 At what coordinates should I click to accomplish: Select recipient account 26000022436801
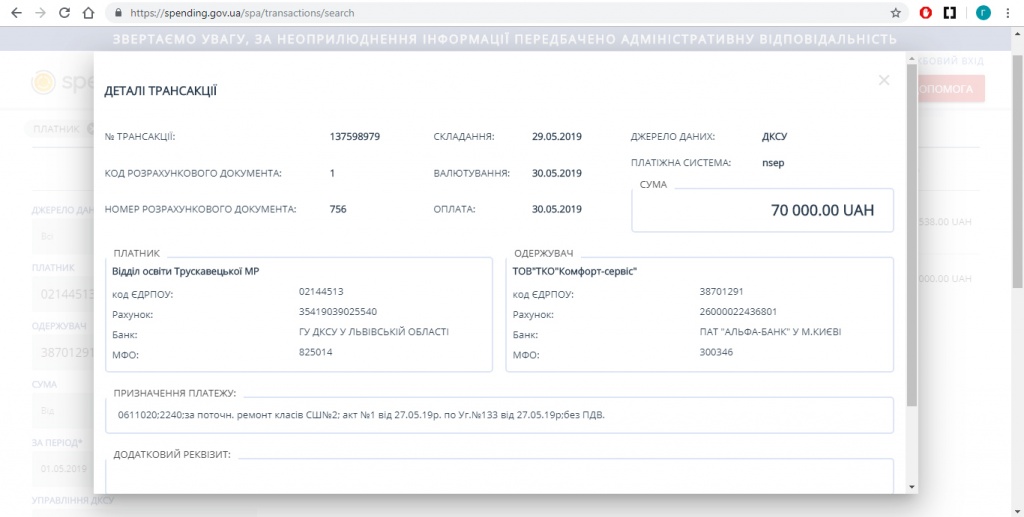coord(738,312)
